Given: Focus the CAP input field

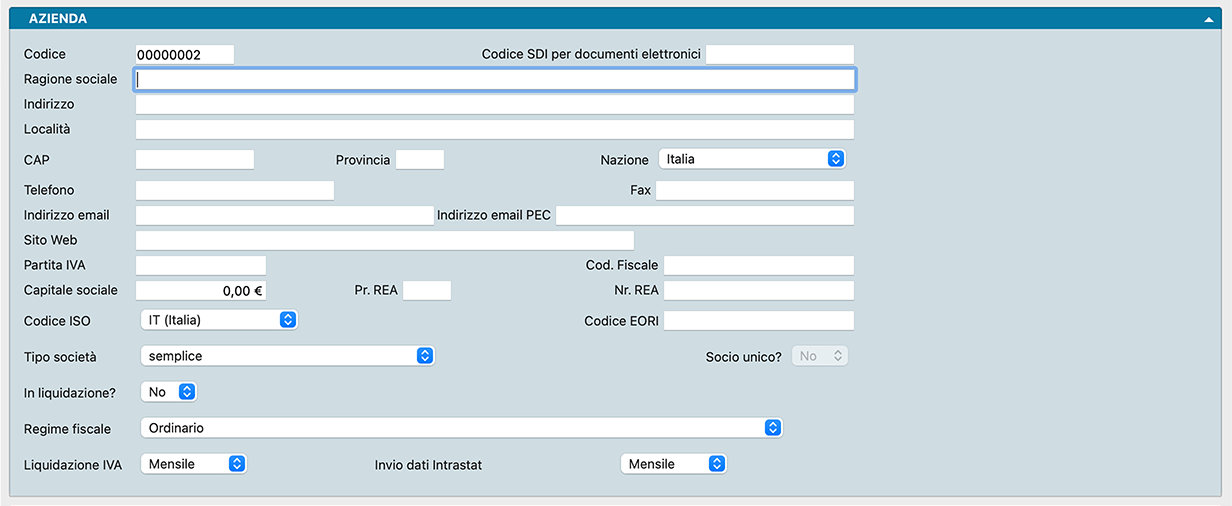Looking at the screenshot, I should click(195, 159).
